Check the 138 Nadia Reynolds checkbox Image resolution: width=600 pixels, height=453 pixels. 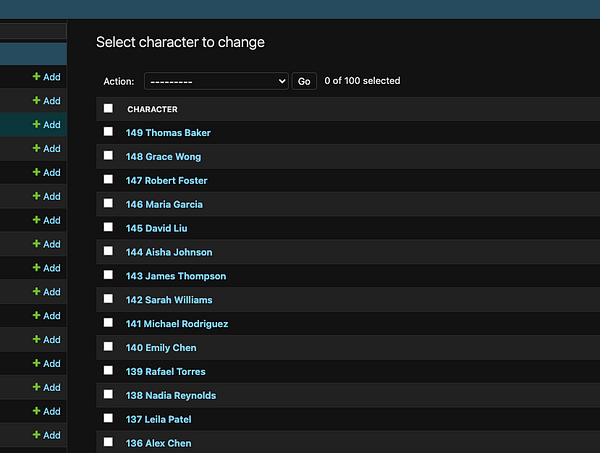point(108,395)
